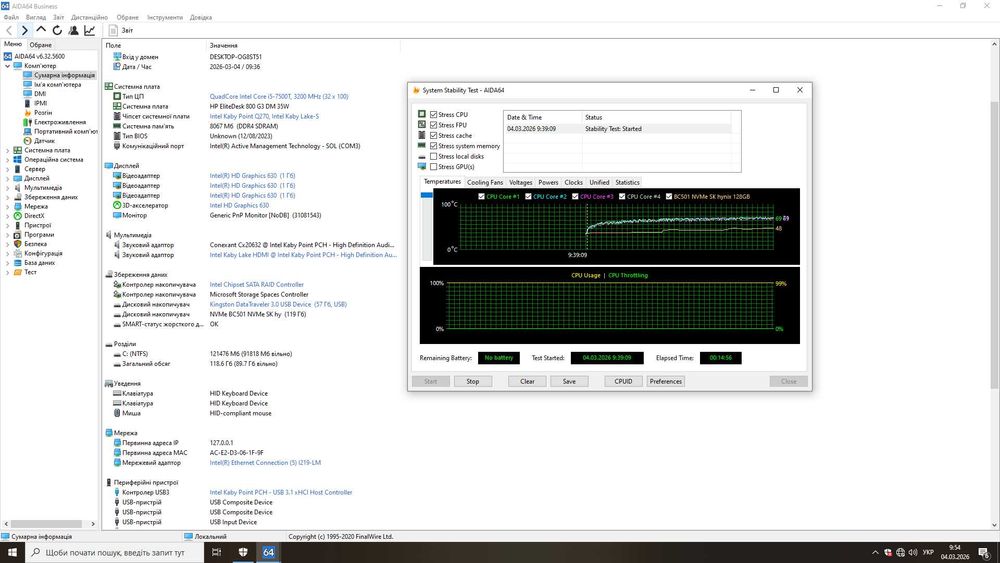Open Електроживлення power item
Image resolution: width=1000 pixels, height=563 pixels.
(59, 122)
